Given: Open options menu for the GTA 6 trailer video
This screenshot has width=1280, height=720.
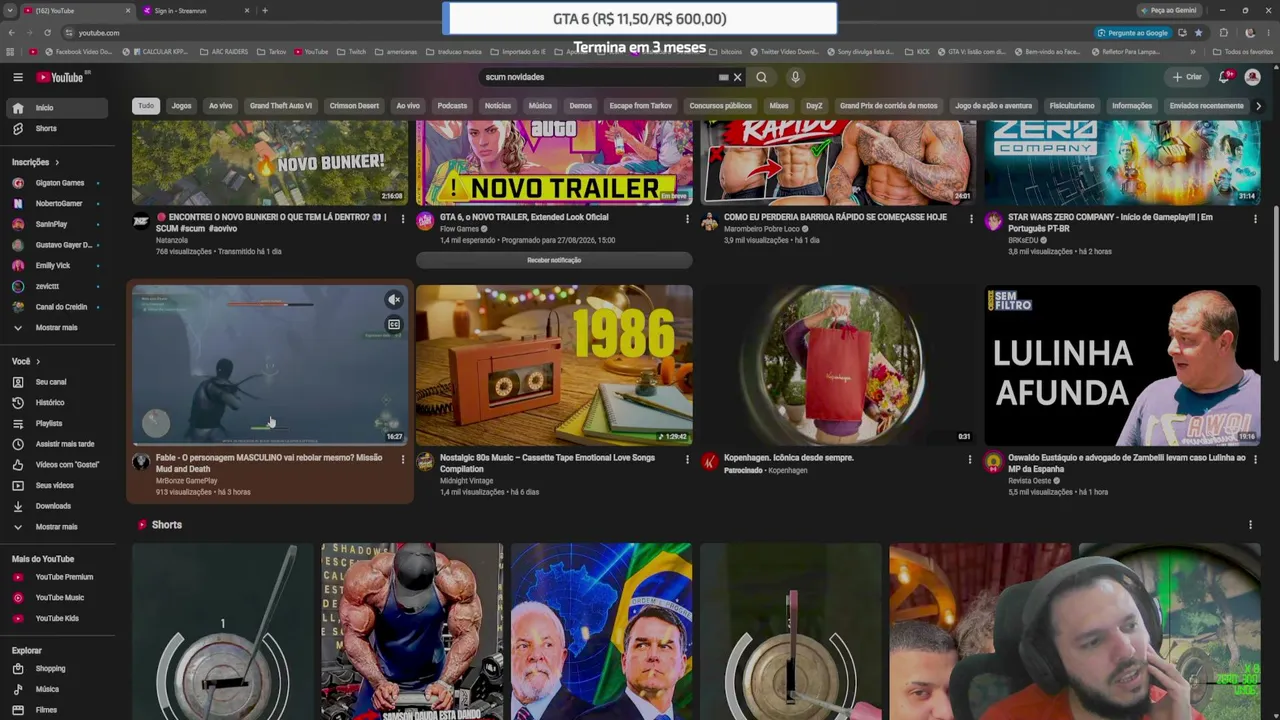Looking at the screenshot, I should tap(687, 219).
